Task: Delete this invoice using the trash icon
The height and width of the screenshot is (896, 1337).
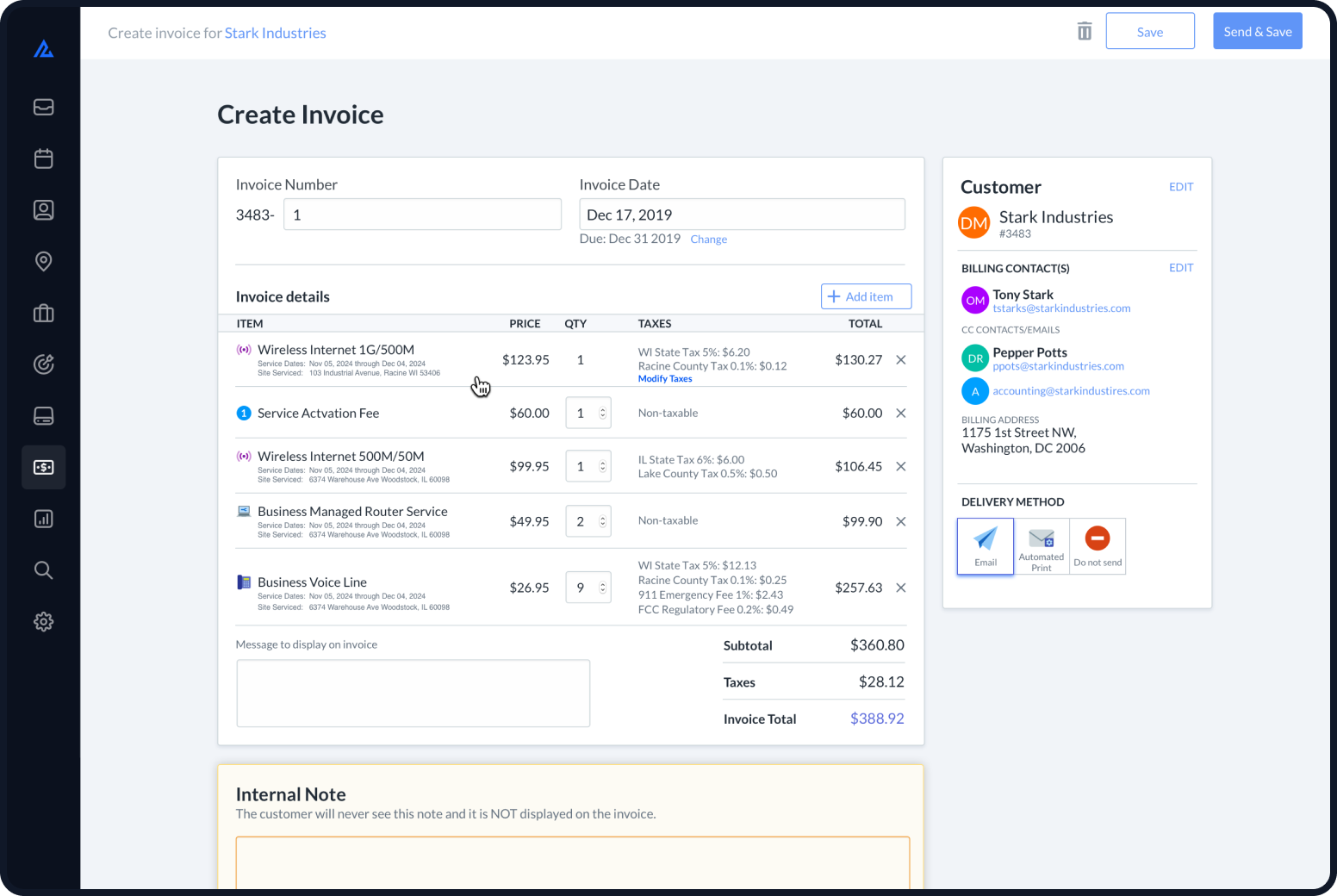Action: pos(1084,30)
